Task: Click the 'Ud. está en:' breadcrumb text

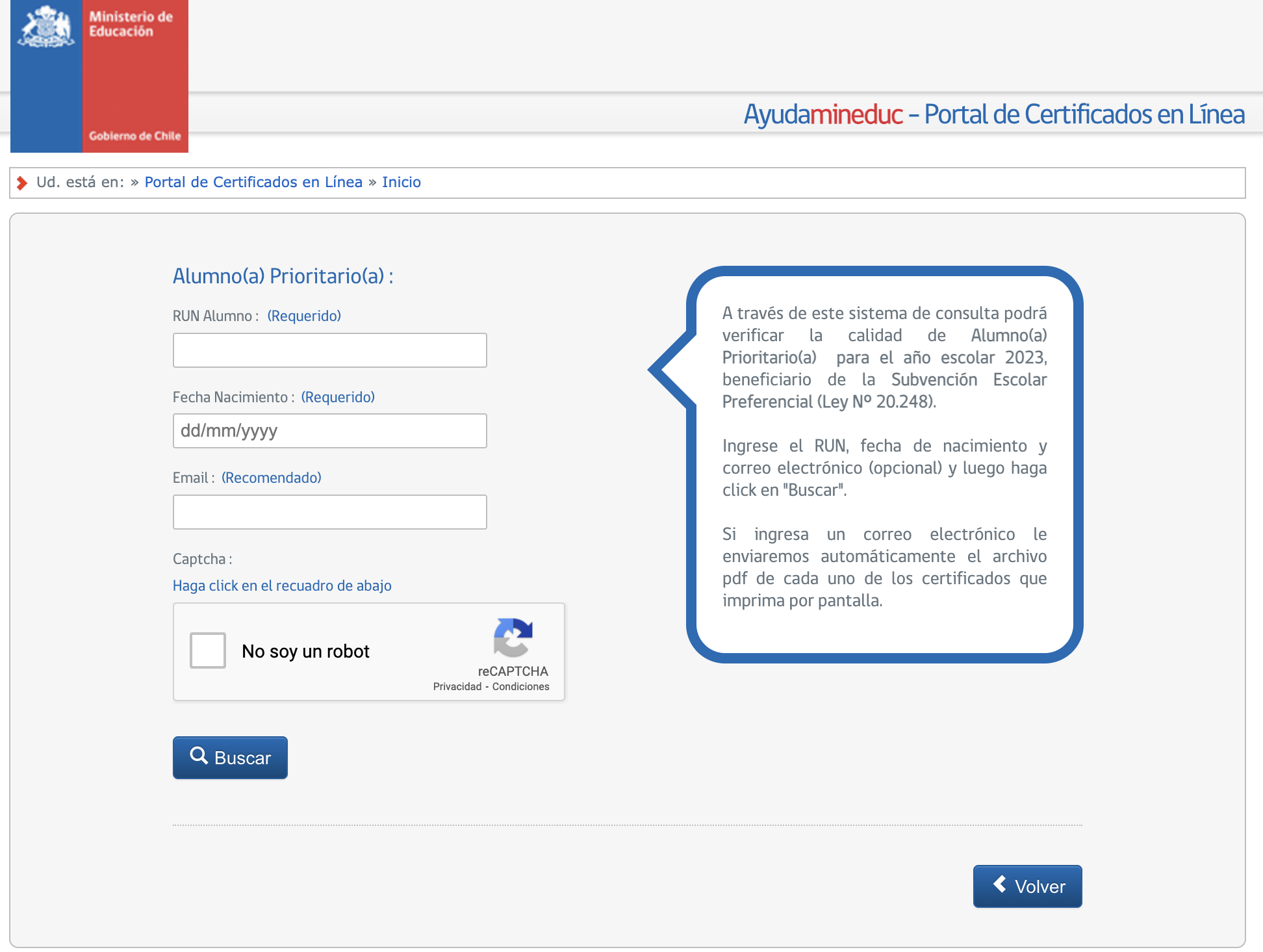Action: coord(80,182)
